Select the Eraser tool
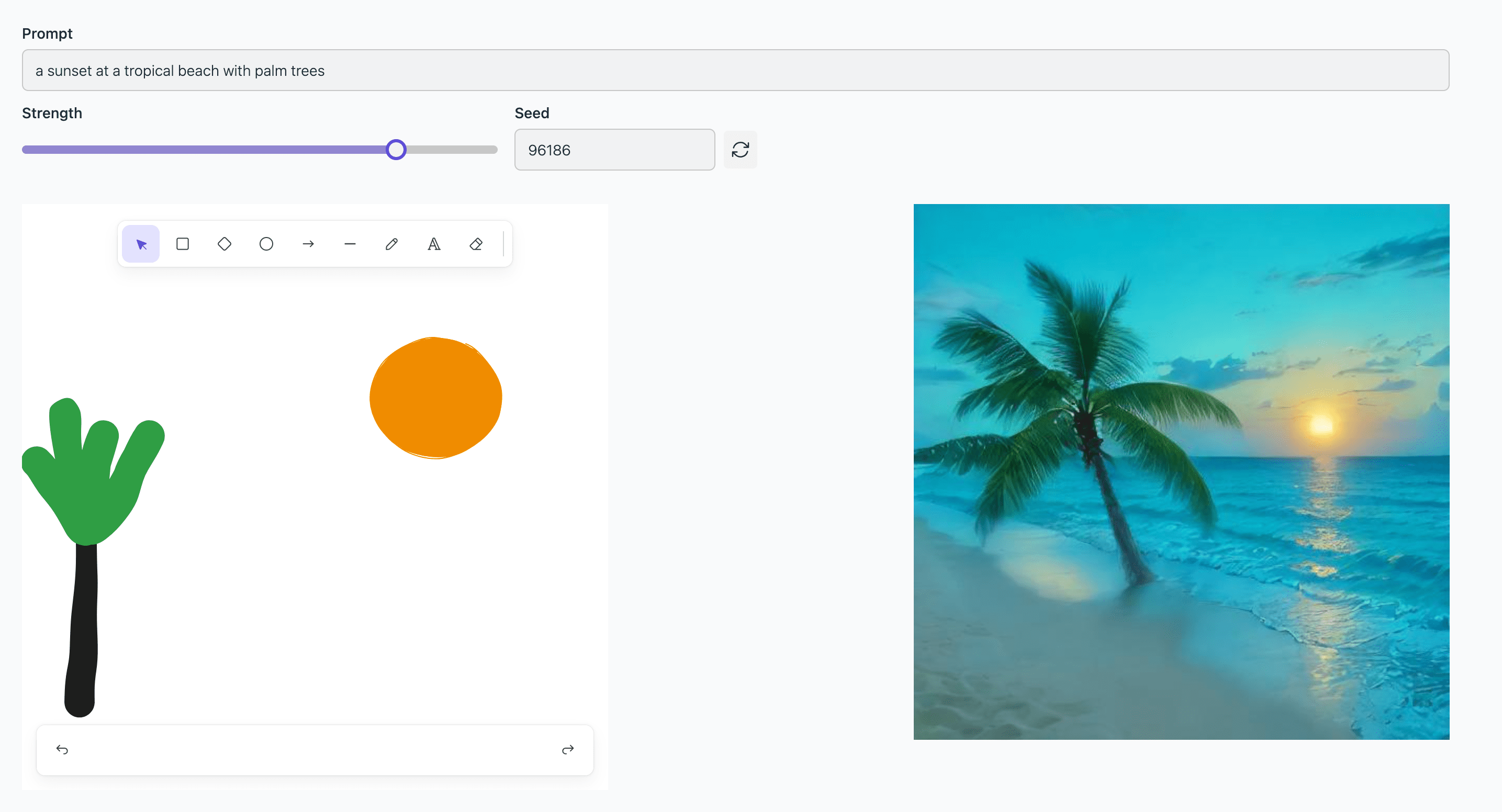 (476, 244)
